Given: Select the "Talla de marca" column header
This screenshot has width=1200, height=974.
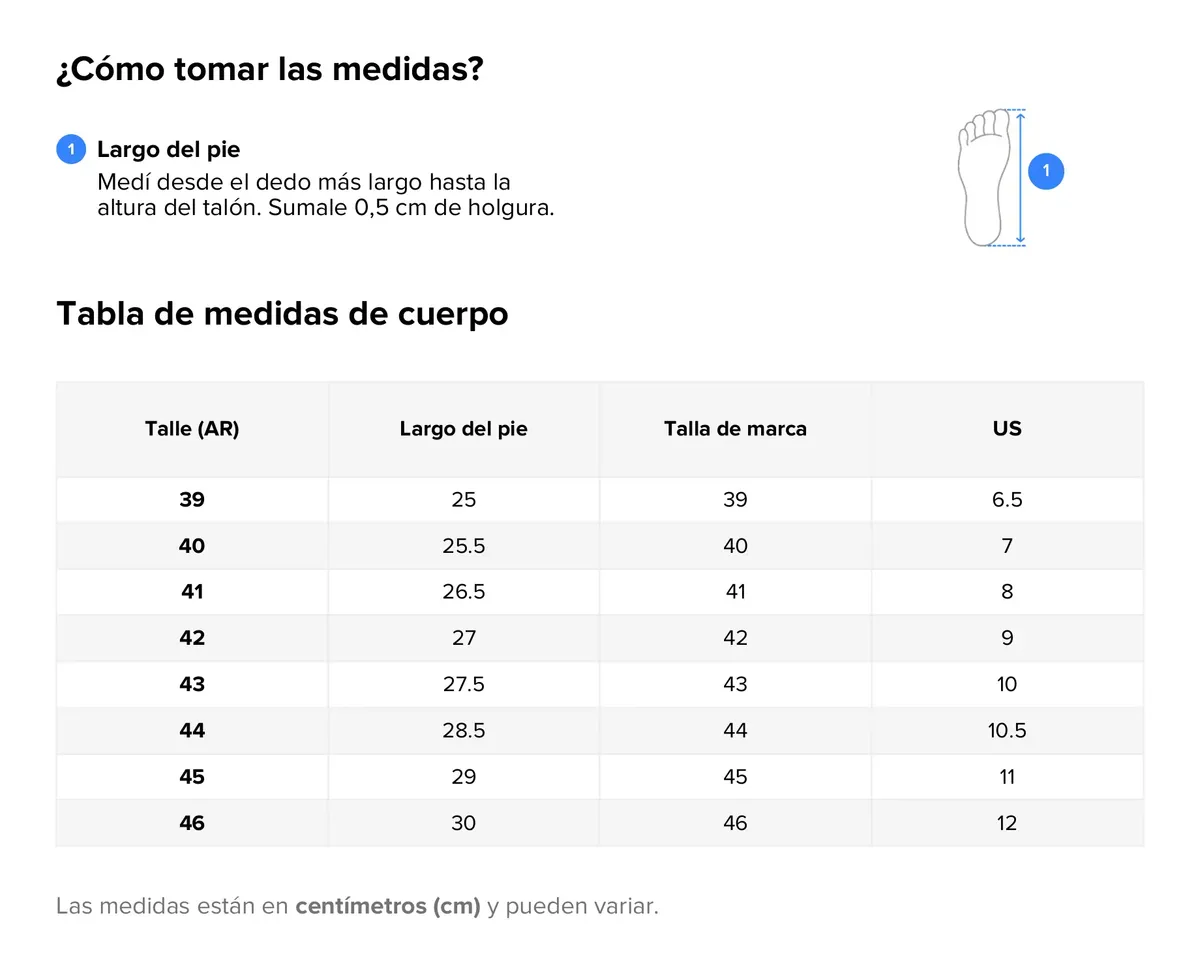Looking at the screenshot, I should tap(735, 429).
